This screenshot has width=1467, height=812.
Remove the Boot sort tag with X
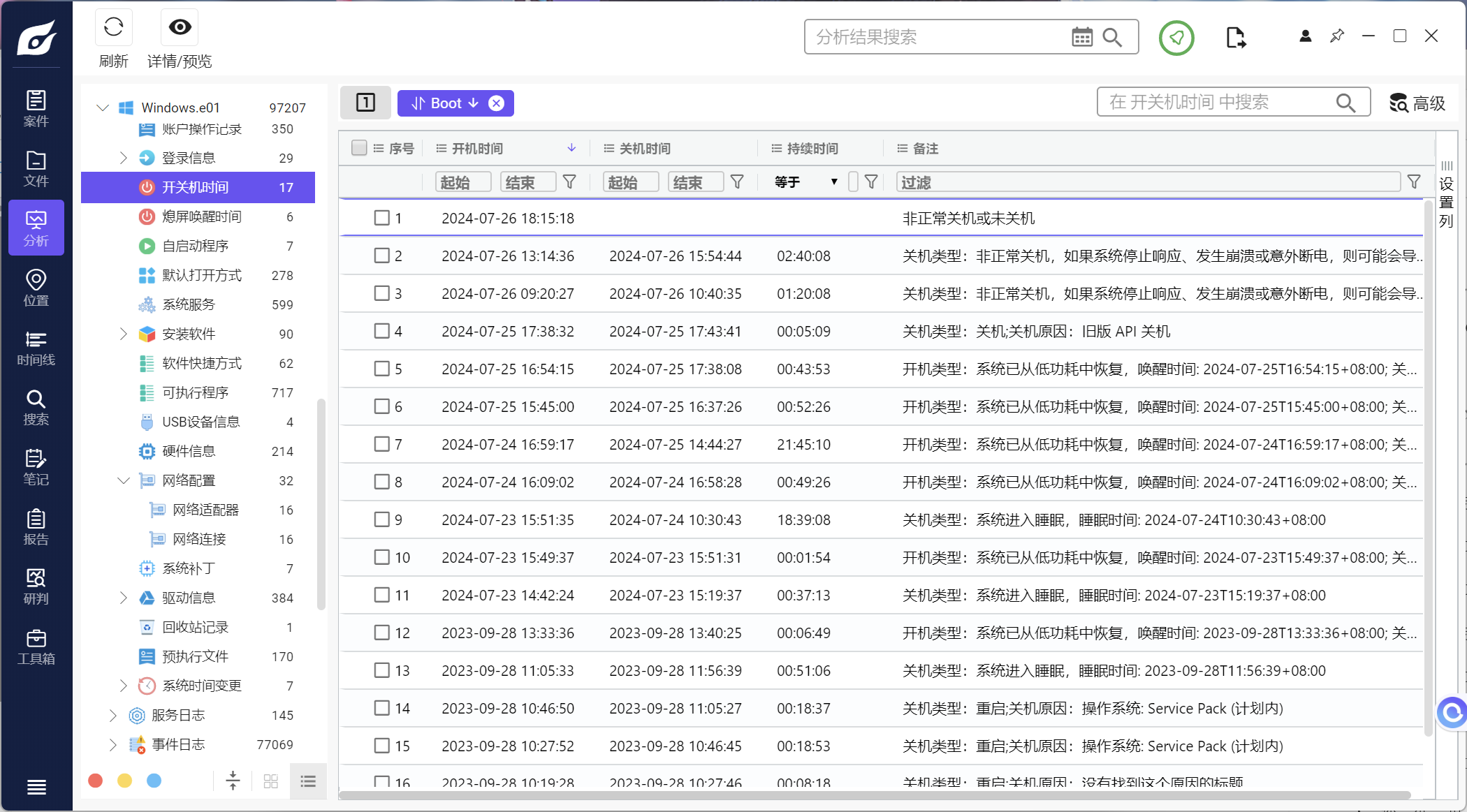tap(496, 103)
